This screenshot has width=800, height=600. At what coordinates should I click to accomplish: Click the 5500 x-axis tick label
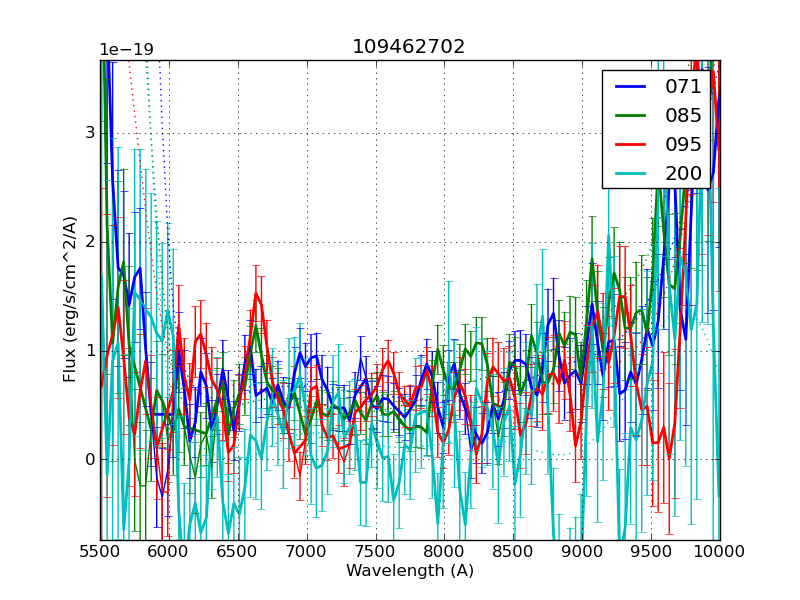pos(100,552)
